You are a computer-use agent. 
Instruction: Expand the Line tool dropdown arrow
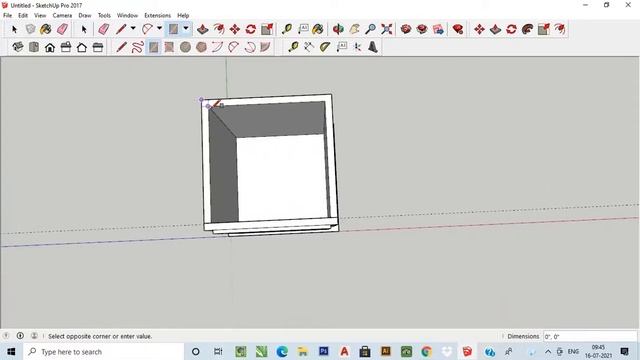point(133,29)
